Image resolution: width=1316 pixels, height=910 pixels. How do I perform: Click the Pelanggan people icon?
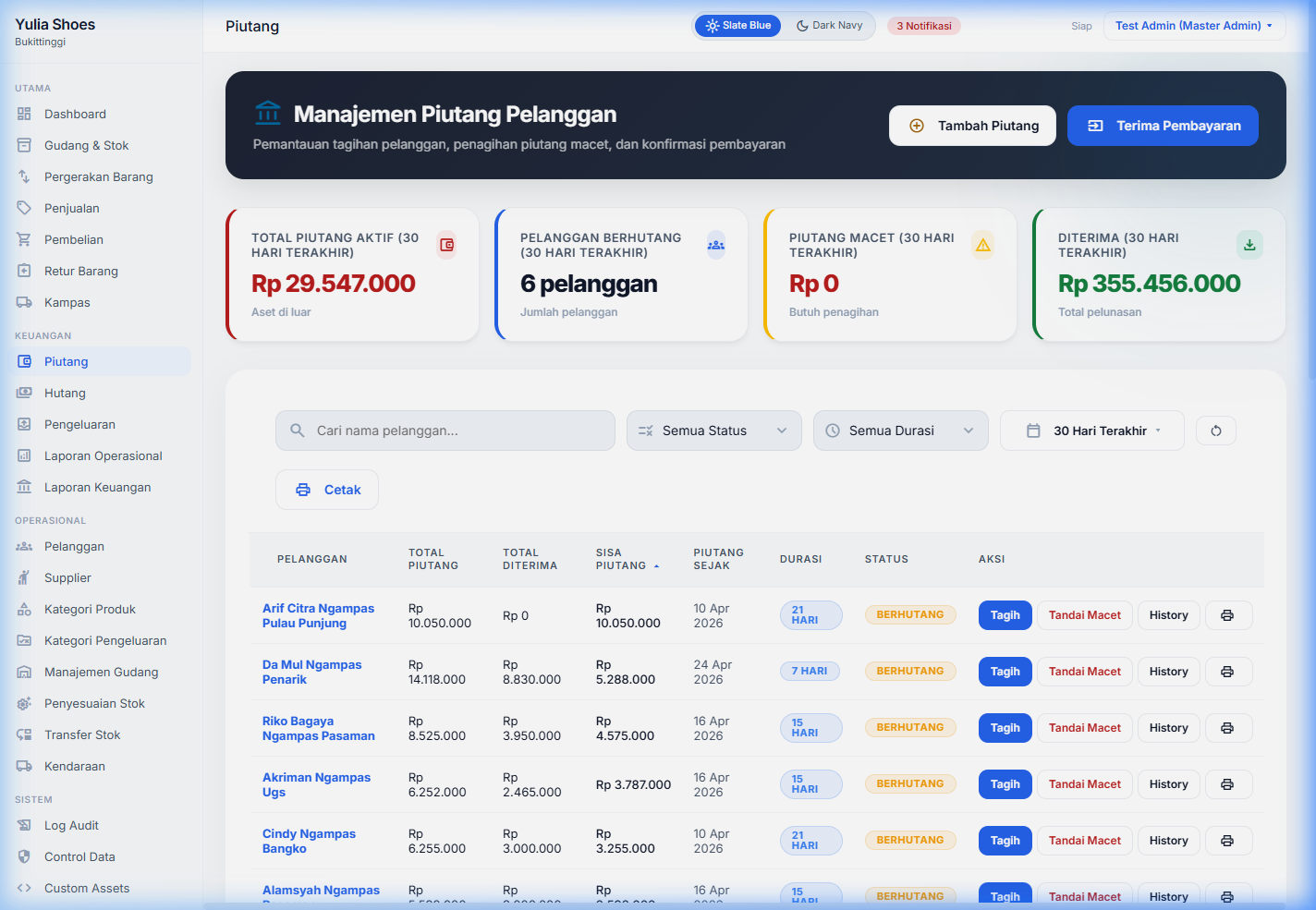pyautogui.click(x=24, y=546)
